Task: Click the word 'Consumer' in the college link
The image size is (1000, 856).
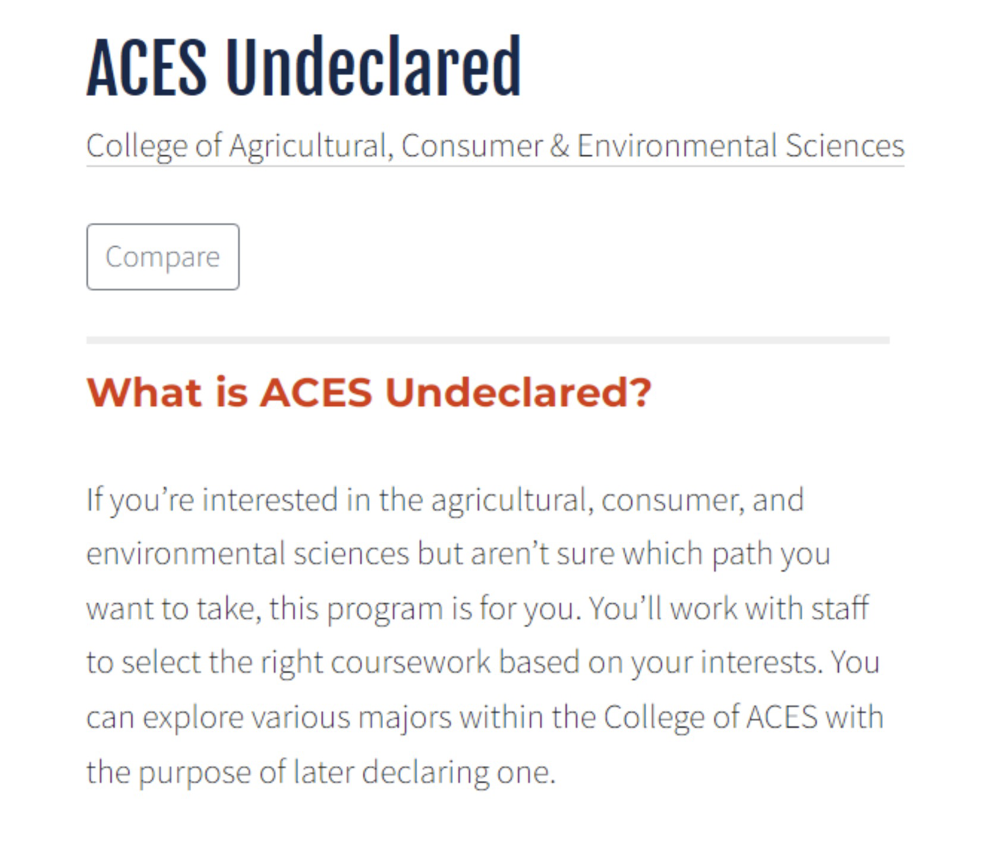Action: [x=472, y=145]
